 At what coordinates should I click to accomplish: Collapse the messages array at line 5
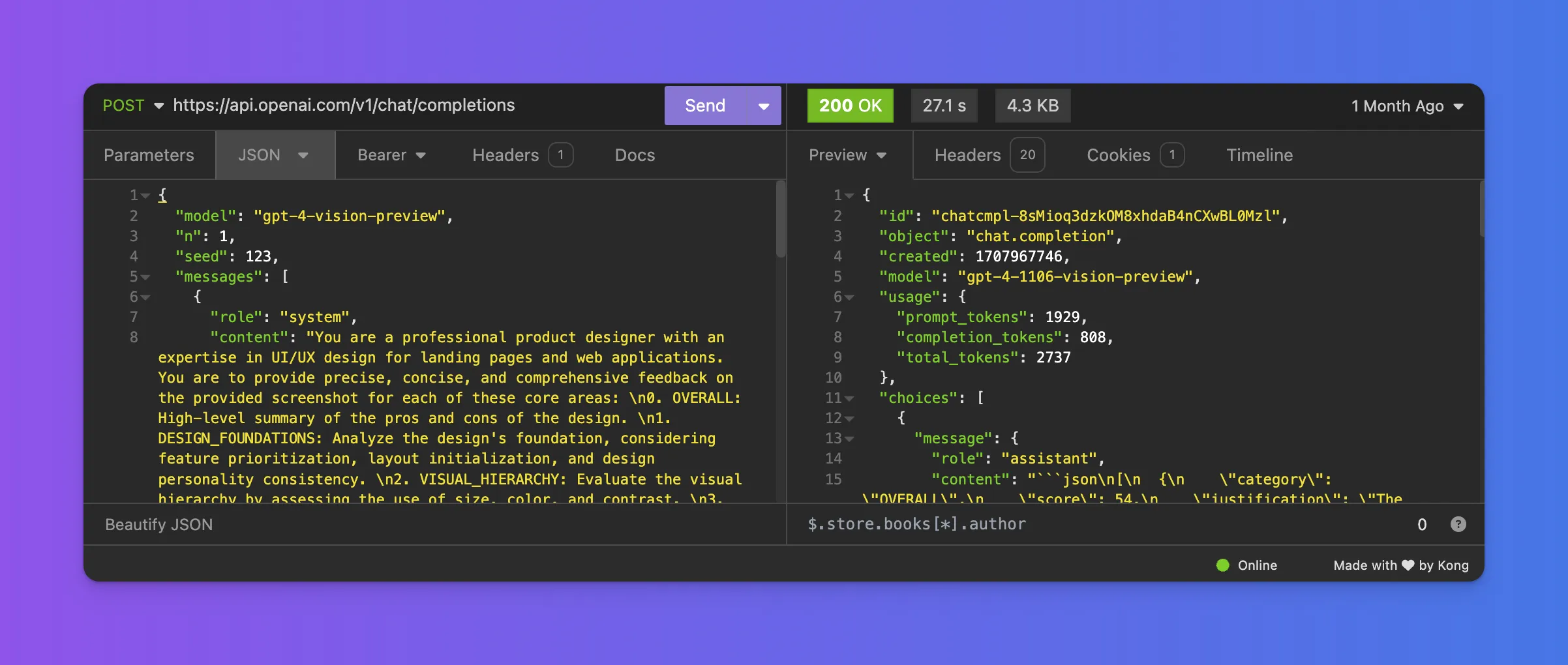(145, 277)
